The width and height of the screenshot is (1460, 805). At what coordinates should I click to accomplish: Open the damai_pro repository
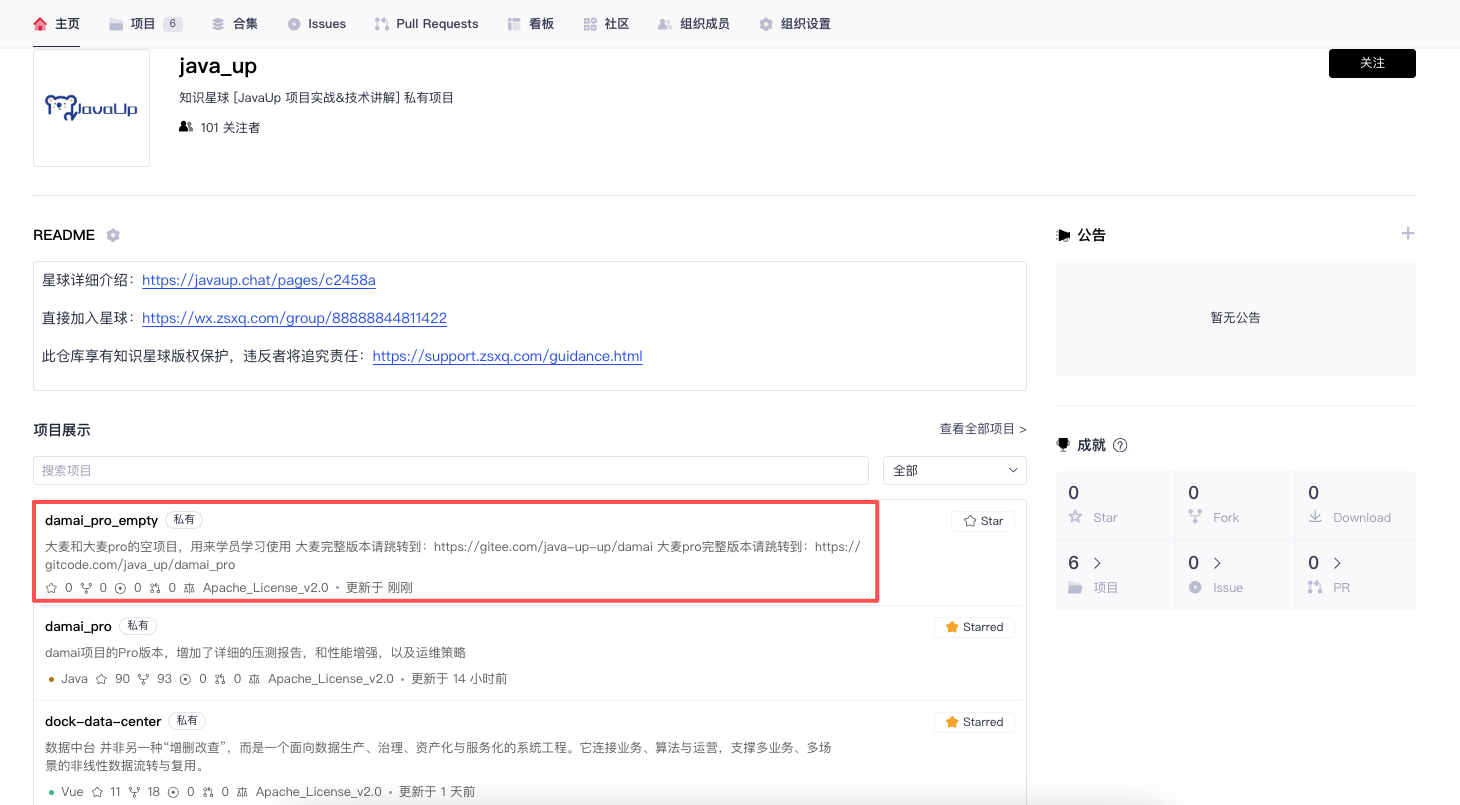coord(78,626)
